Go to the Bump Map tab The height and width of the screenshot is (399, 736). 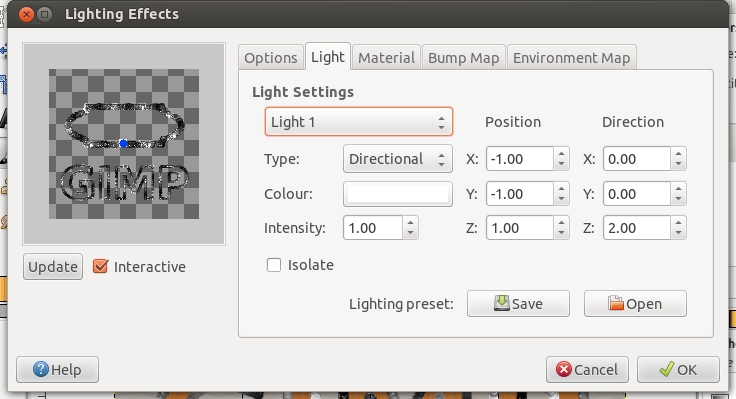tap(463, 58)
